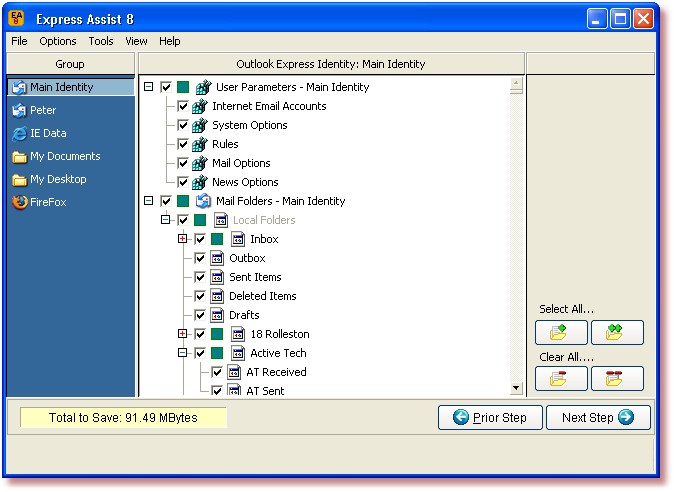Screen dimensions: 674x492
Task: Click the tree scrollbar down arrow
Action: (516, 388)
